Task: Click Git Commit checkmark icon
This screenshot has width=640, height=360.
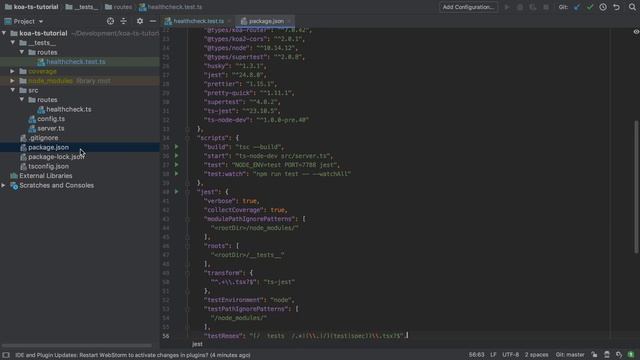Action: pos(590,7)
